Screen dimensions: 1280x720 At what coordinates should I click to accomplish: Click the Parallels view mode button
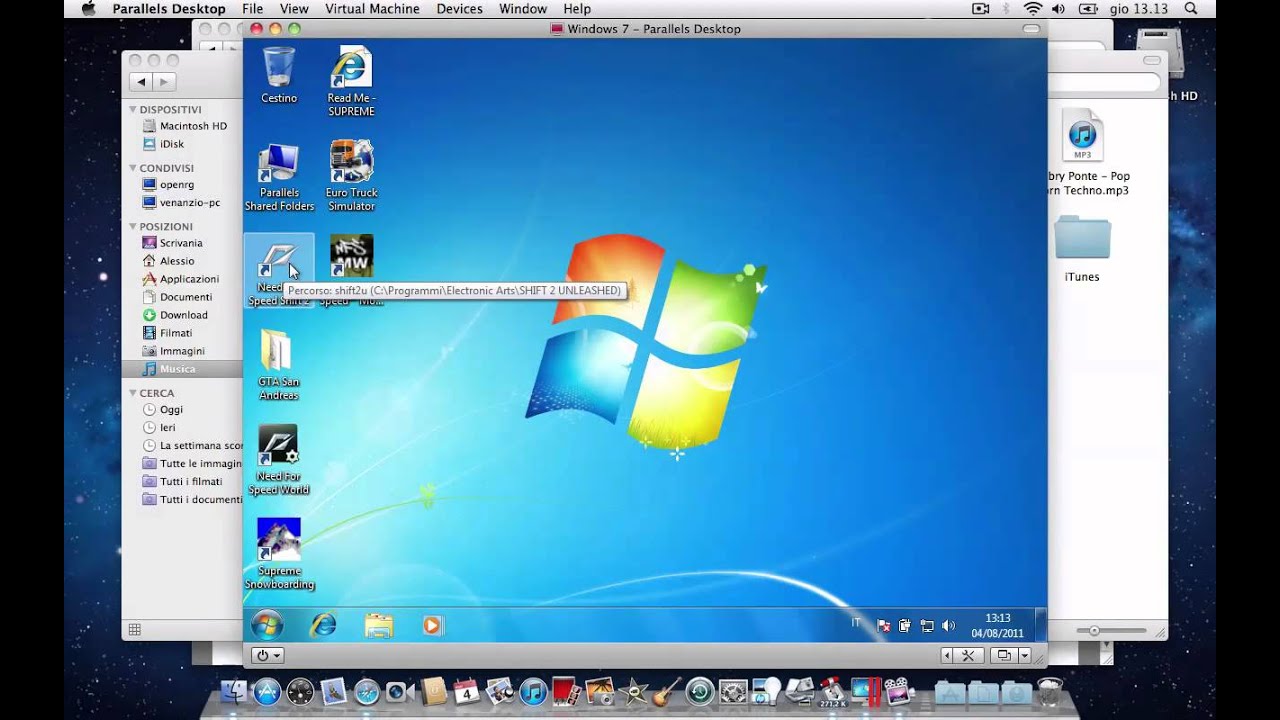pos(1004,656)
